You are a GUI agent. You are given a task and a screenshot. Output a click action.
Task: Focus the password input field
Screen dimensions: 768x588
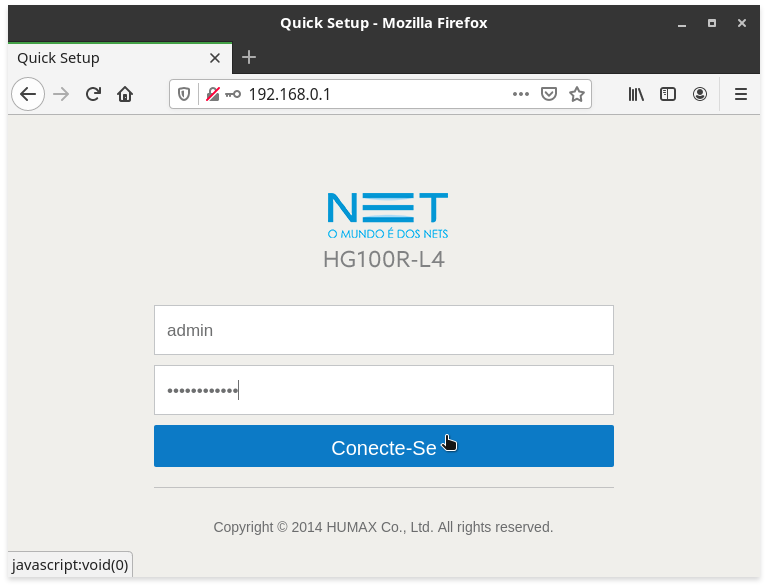click(384, 390)
